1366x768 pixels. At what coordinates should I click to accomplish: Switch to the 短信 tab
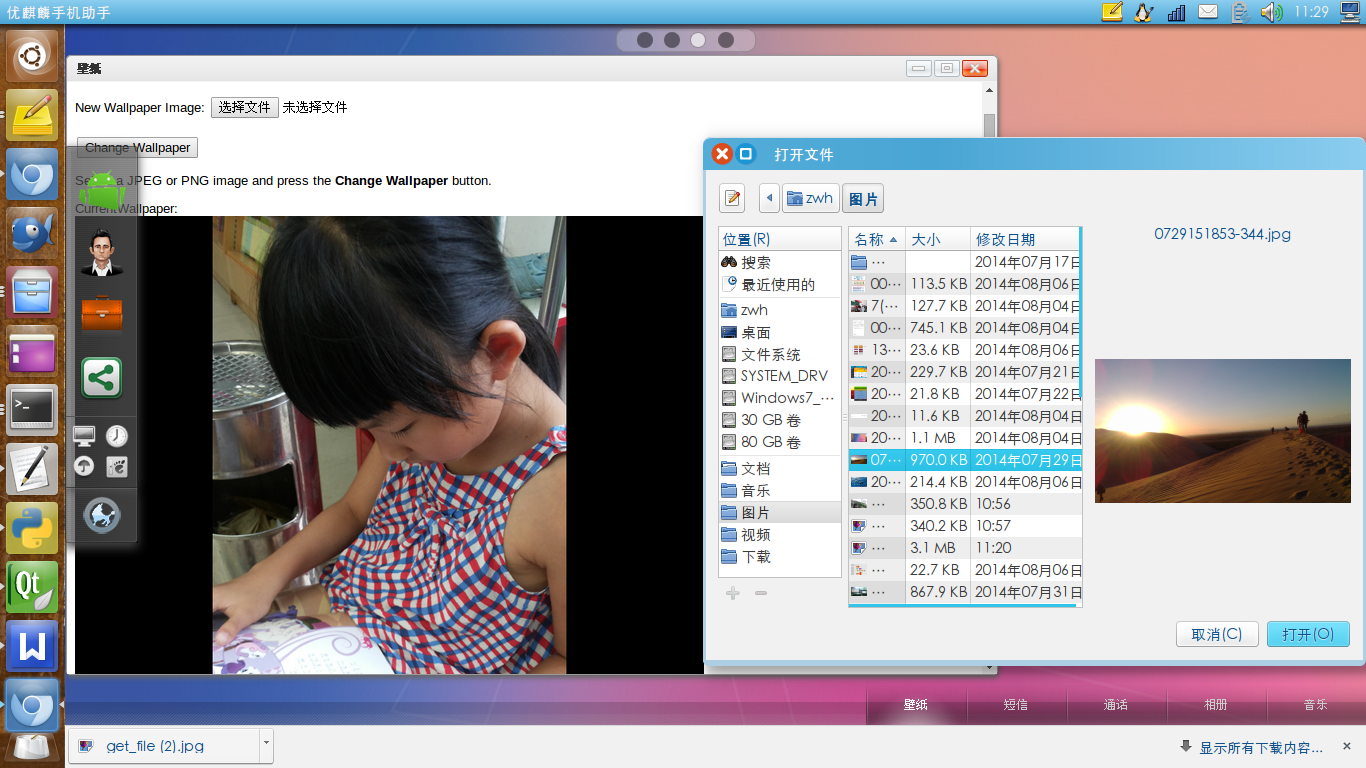pyautogui.click(x=1016, y=704)
